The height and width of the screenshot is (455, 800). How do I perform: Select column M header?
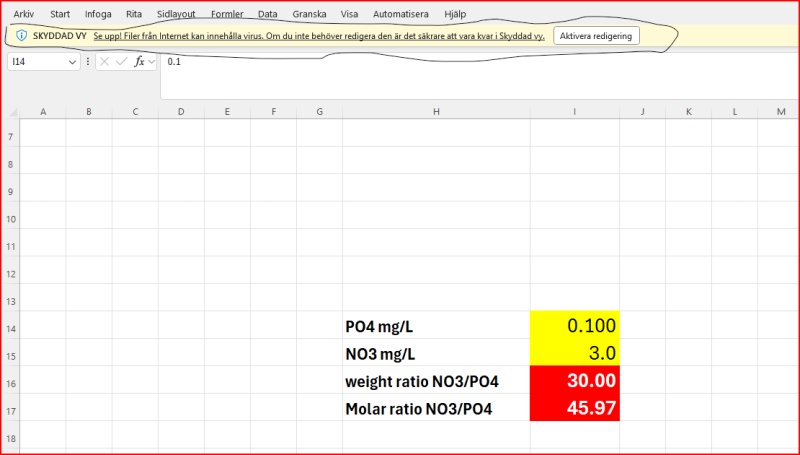(x=779, y=112)
